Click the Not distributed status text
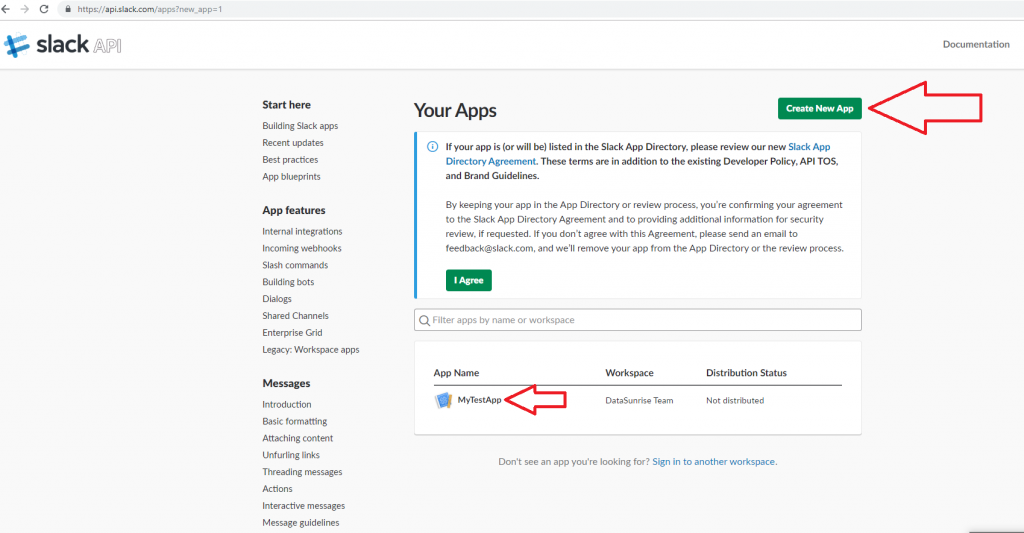 click(x=735, y=400)
